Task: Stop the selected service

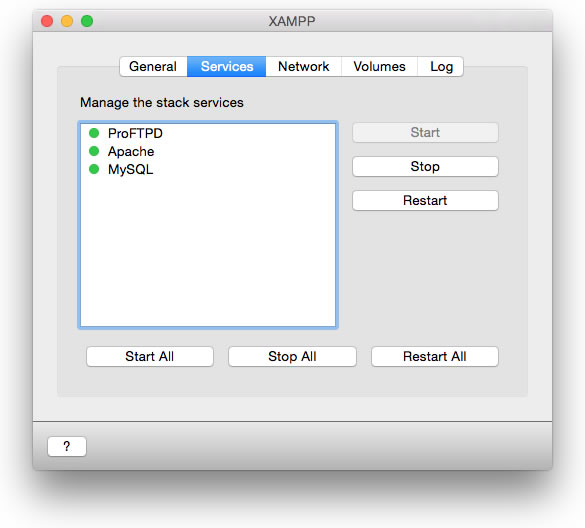Action: point(425,166)
